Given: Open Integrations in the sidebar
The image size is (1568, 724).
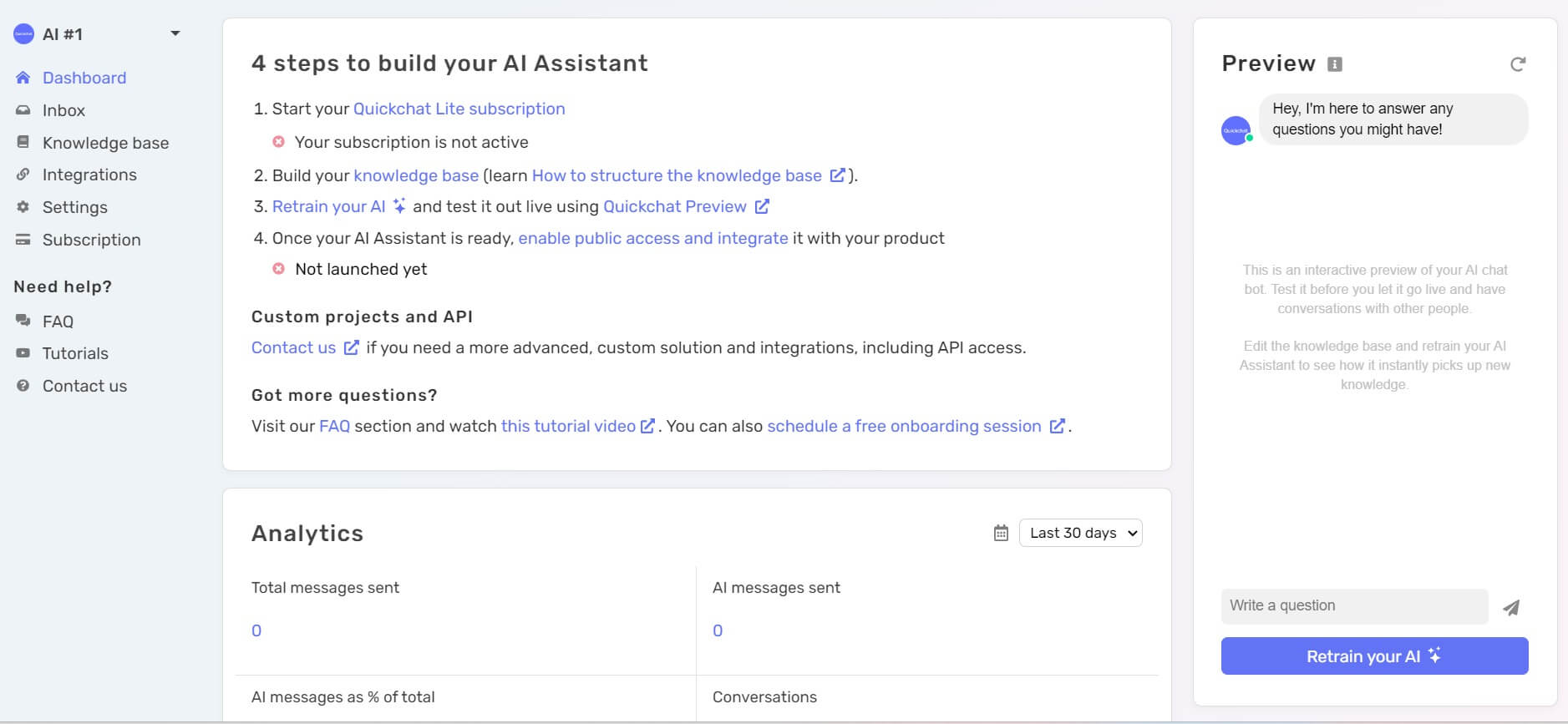Looking at the screenshot, I should pos(89,175).
